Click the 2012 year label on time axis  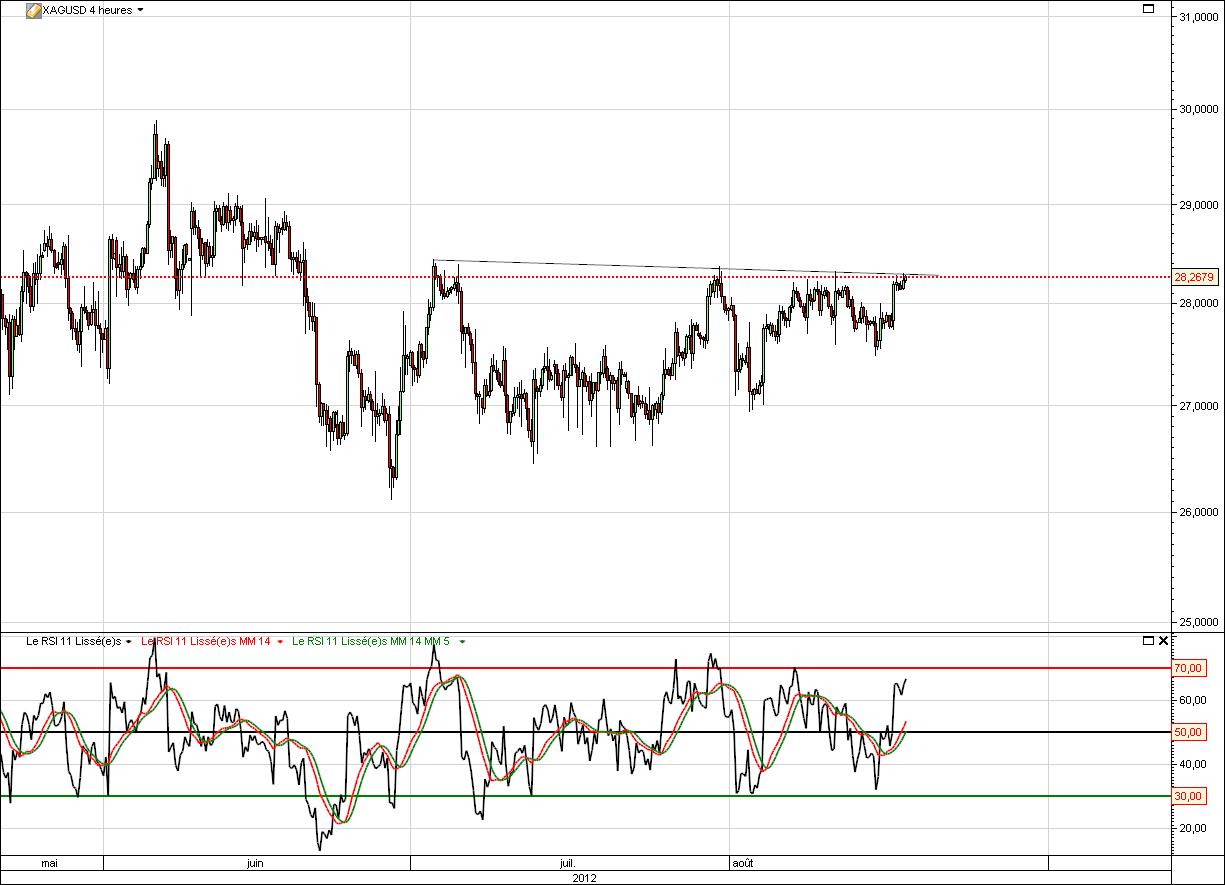[584, 877]
